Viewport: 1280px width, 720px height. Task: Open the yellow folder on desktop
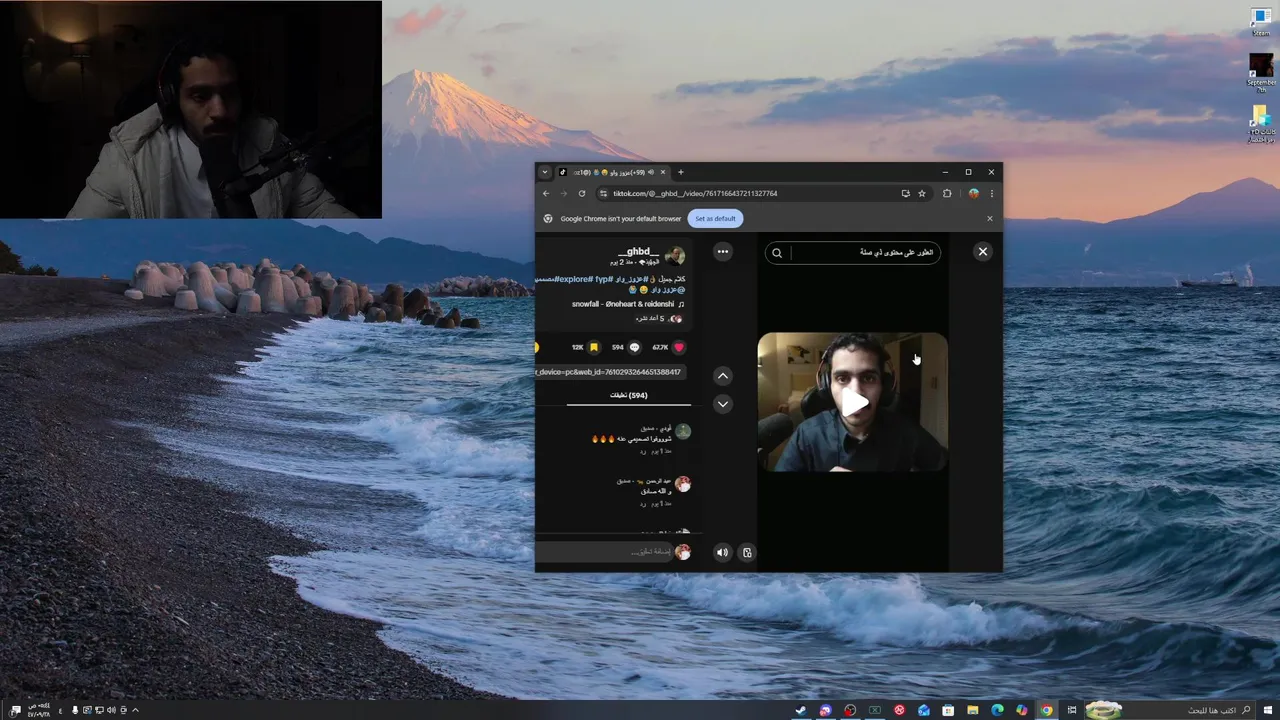(1261, 122)
